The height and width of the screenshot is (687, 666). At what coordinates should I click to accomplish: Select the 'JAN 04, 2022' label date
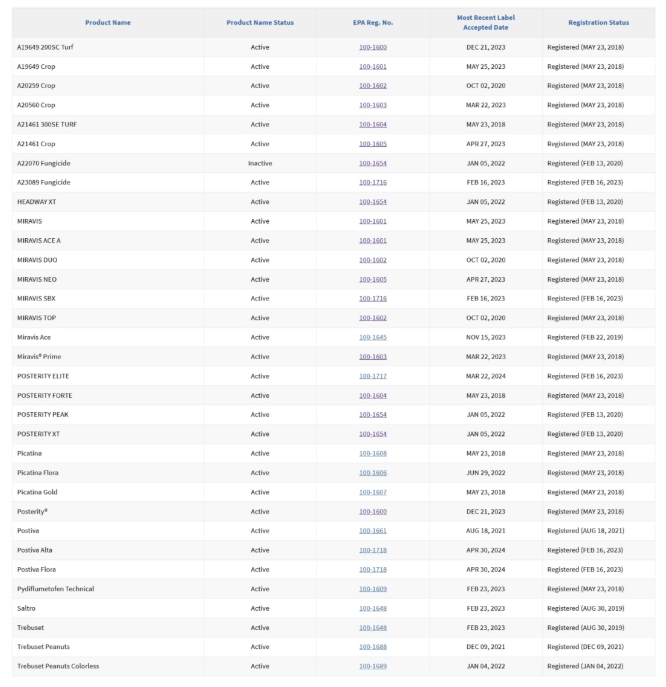pos(485,666)
